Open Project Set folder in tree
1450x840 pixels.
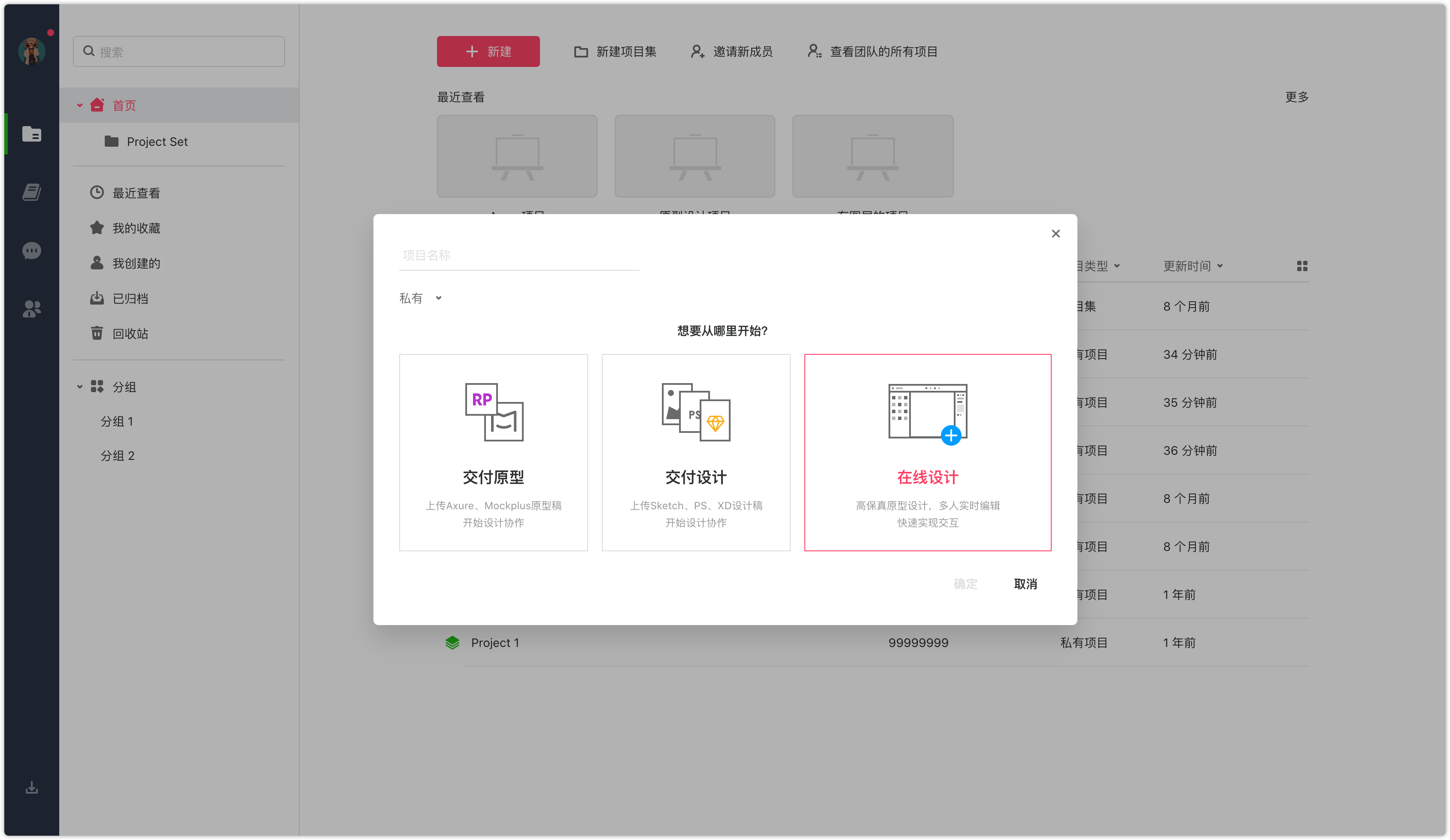coord(157,142)
